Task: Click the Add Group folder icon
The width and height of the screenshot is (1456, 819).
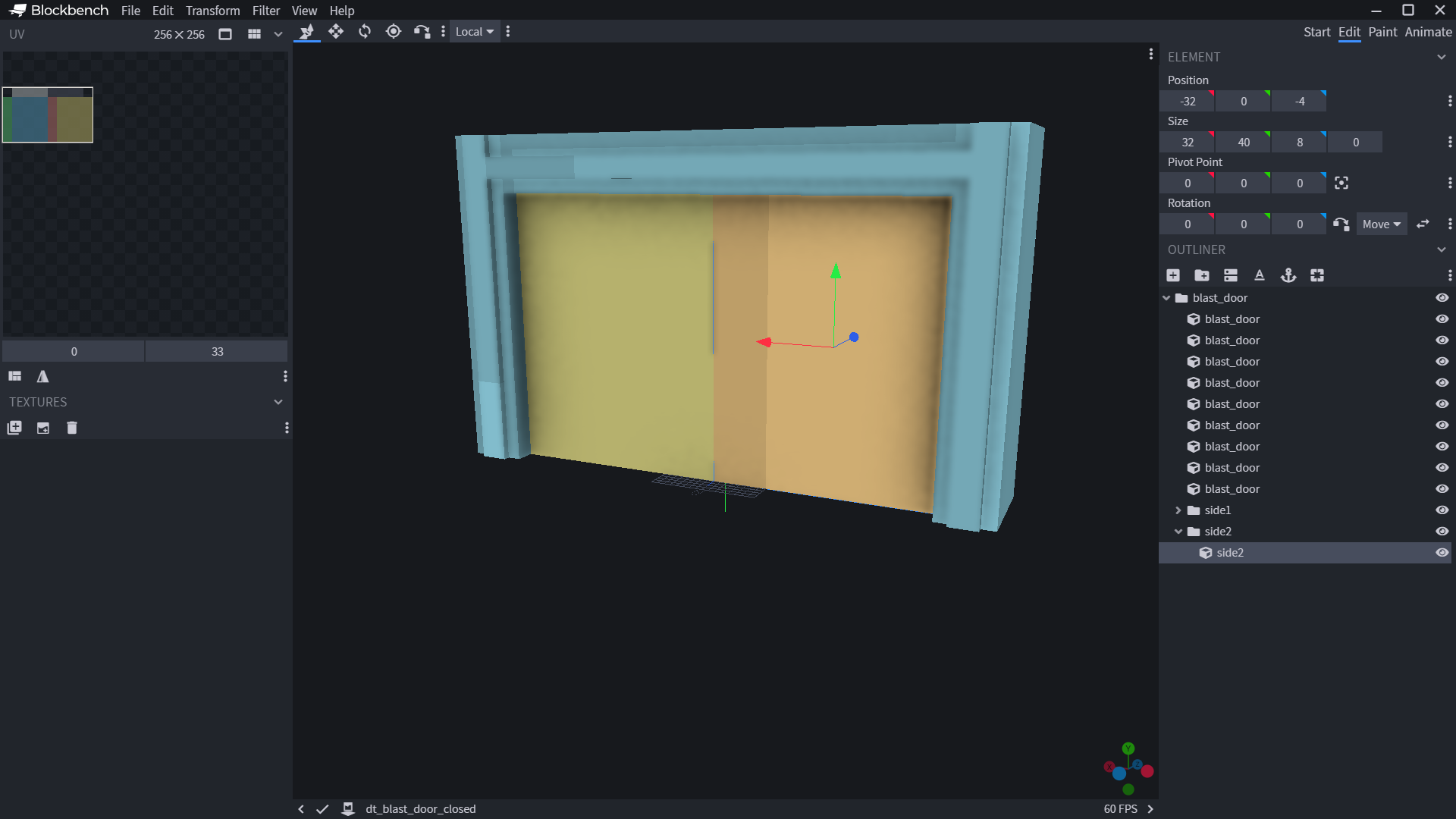Action: coord(1202,275)
